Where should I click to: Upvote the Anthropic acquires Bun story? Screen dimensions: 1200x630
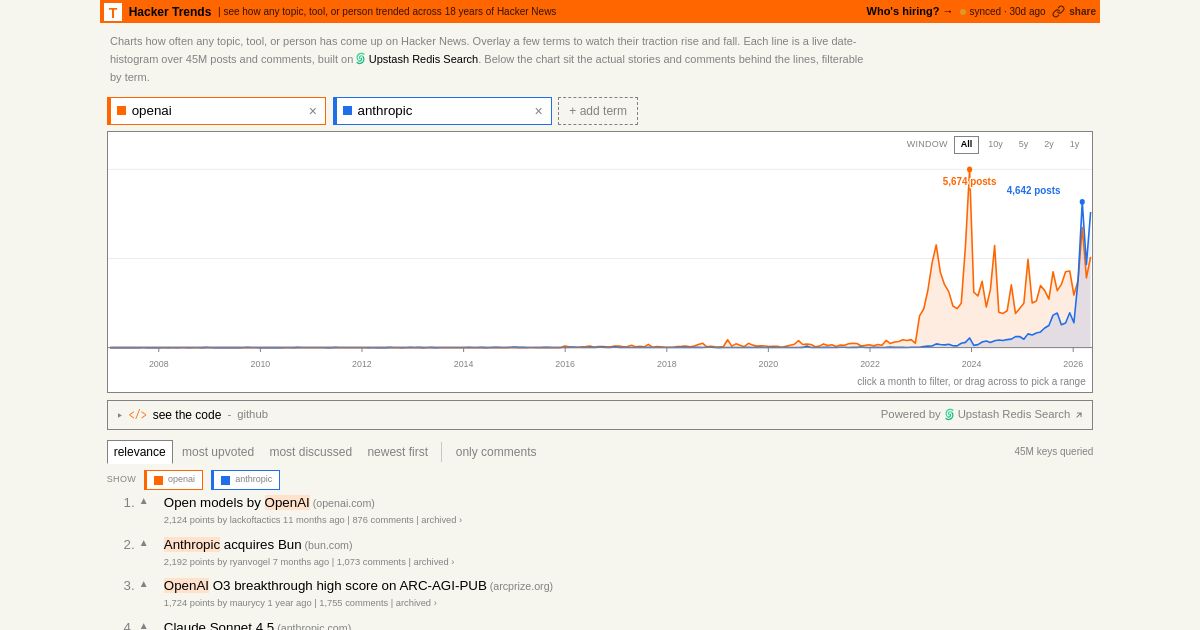[144, 543]
